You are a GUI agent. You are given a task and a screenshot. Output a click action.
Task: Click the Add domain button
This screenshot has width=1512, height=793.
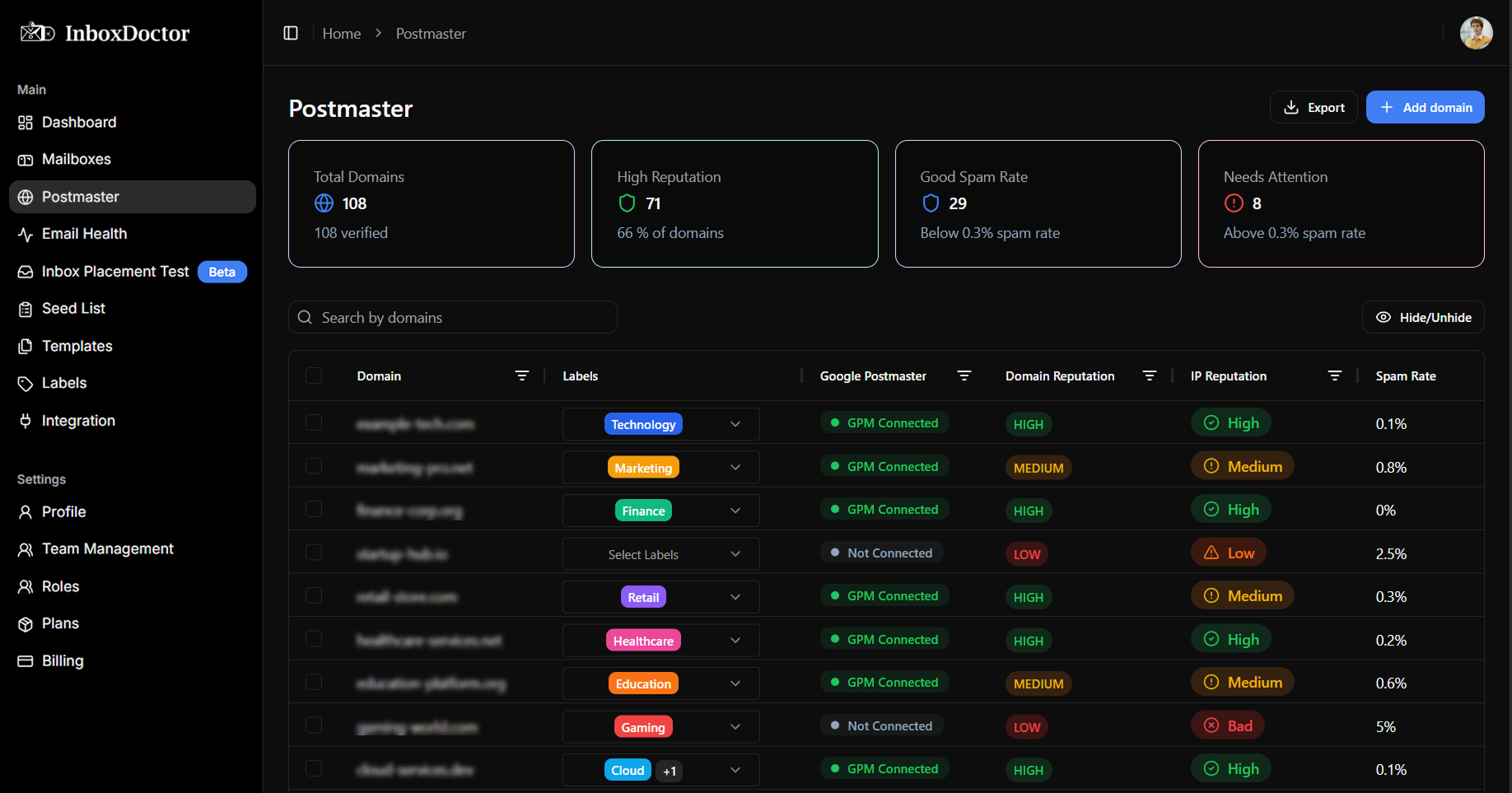[1425, 108]
